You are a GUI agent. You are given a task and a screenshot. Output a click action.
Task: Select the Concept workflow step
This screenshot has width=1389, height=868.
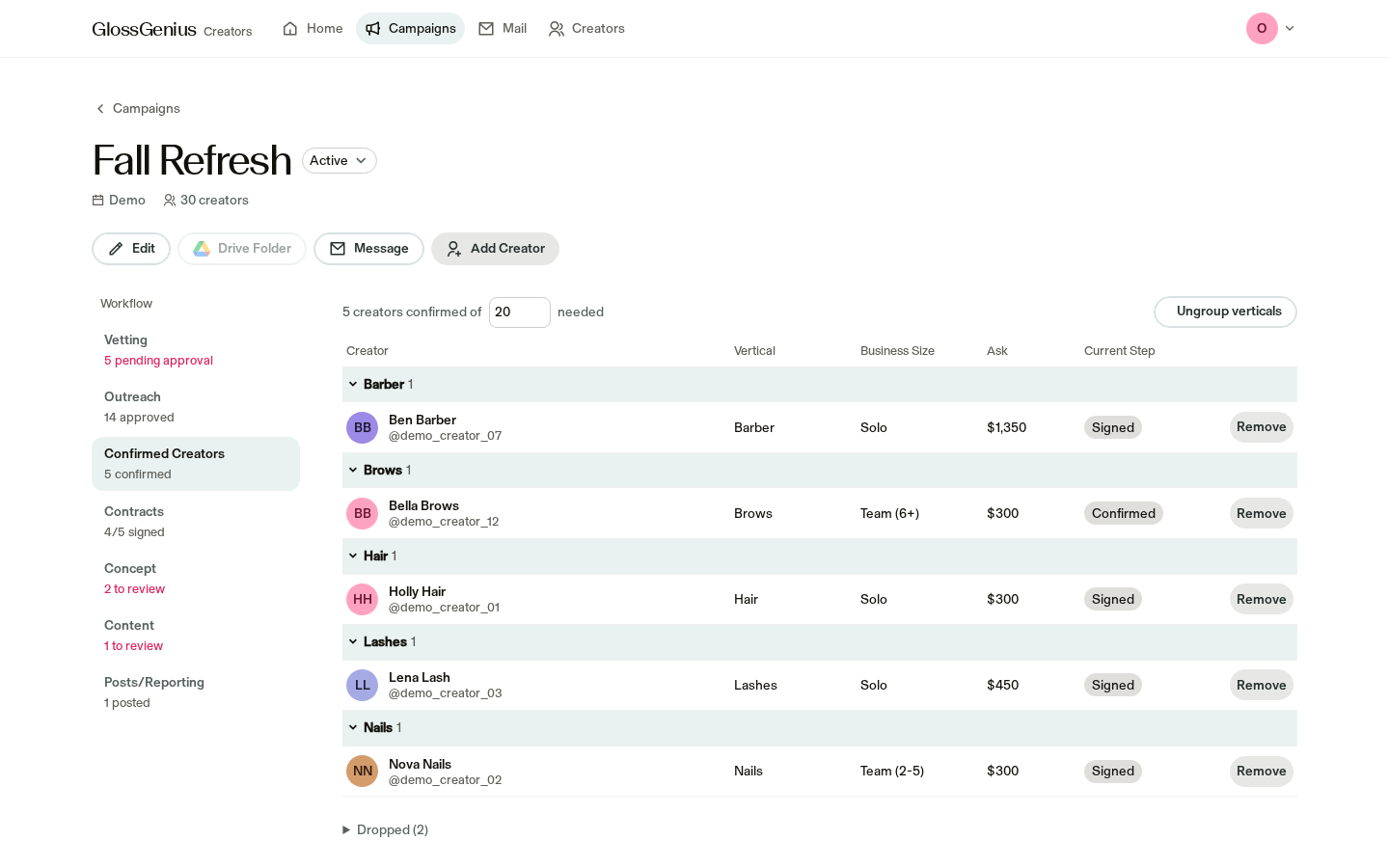point(196,579)
